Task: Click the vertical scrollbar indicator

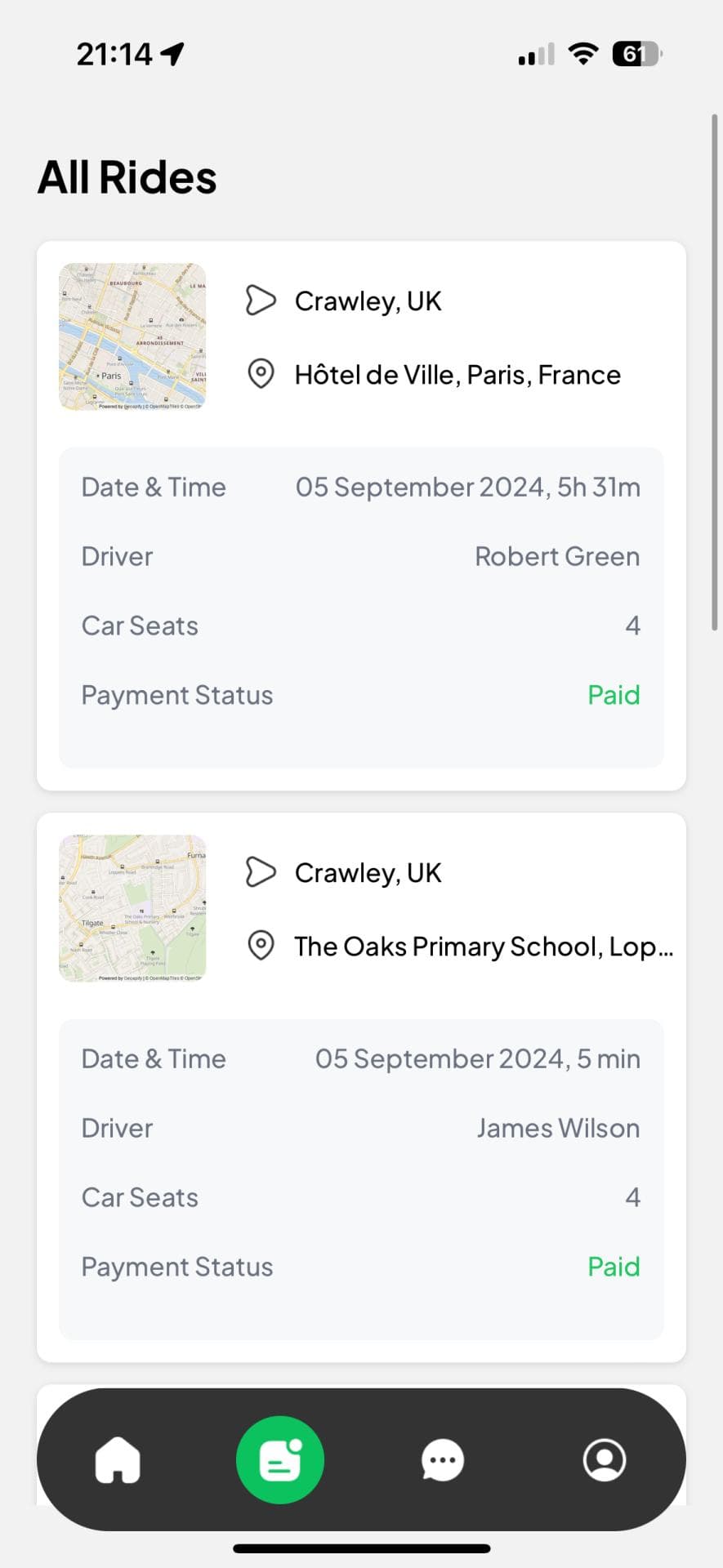Action: pos(715,372)
